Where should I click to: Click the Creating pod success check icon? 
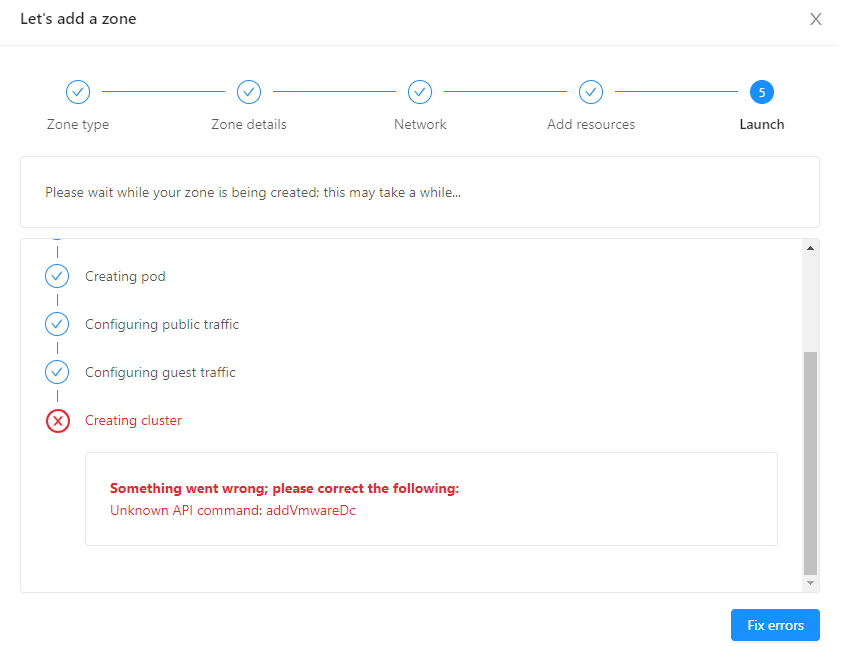coord(57,275)
